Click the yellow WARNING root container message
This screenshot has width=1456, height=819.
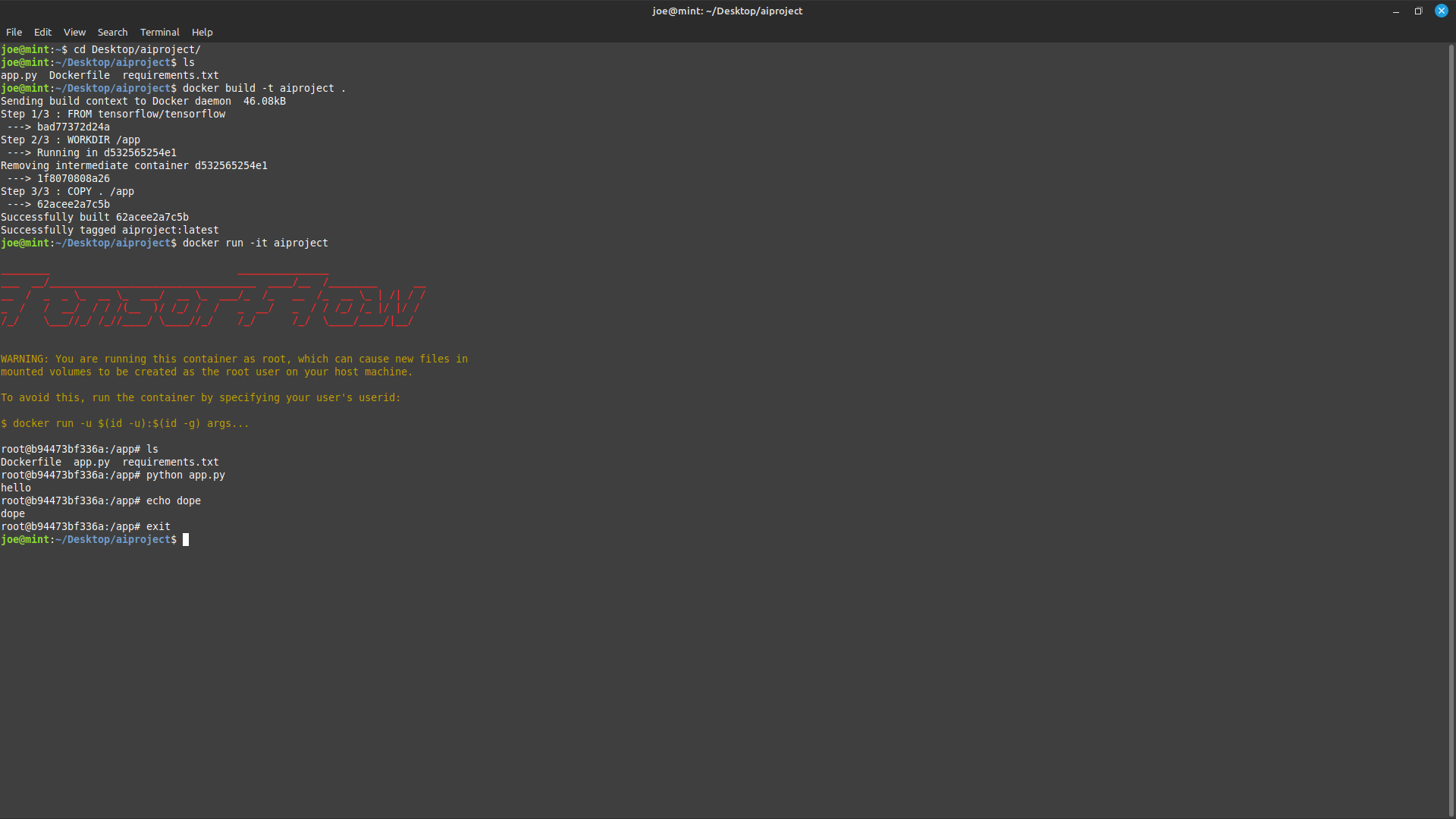click(x=234, y=366)
